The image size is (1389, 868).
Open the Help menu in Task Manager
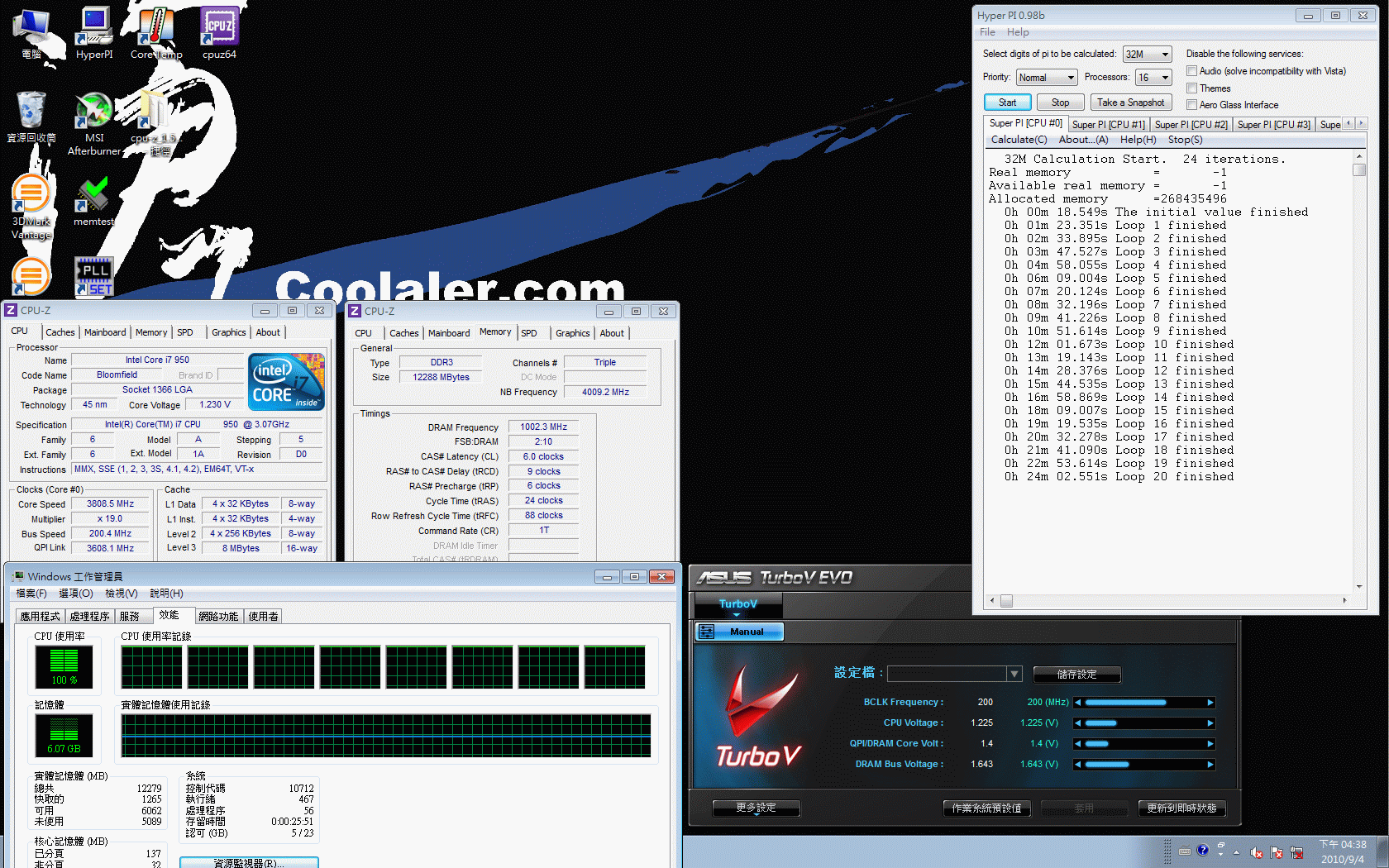tap(166, 594)
